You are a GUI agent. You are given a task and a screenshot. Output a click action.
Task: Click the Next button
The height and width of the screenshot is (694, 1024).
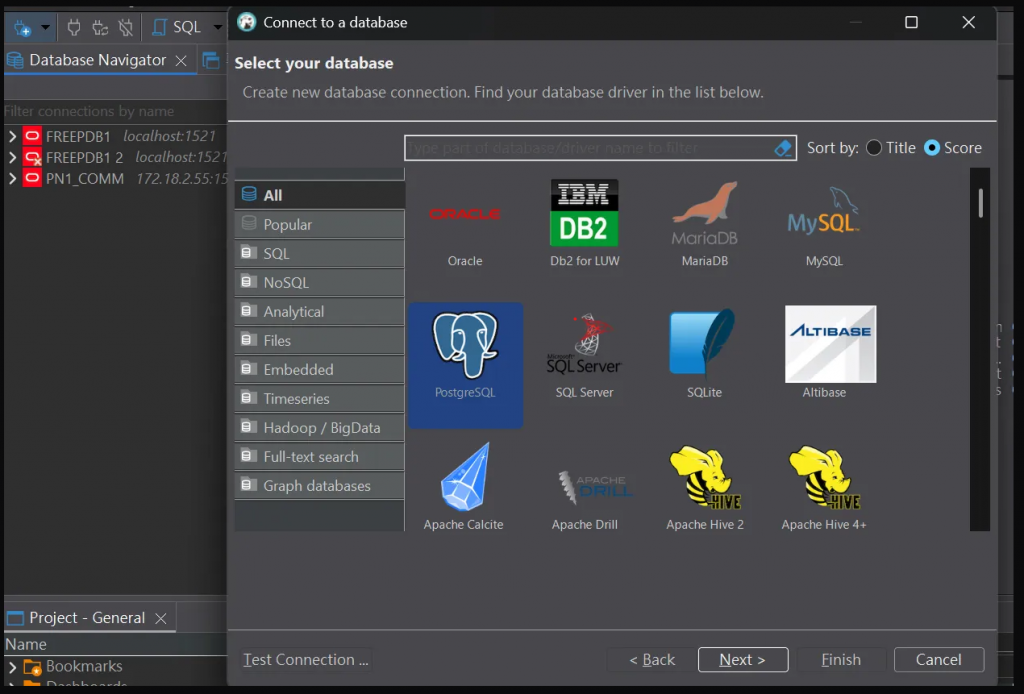pyautogui.click(x=743, y=659)
